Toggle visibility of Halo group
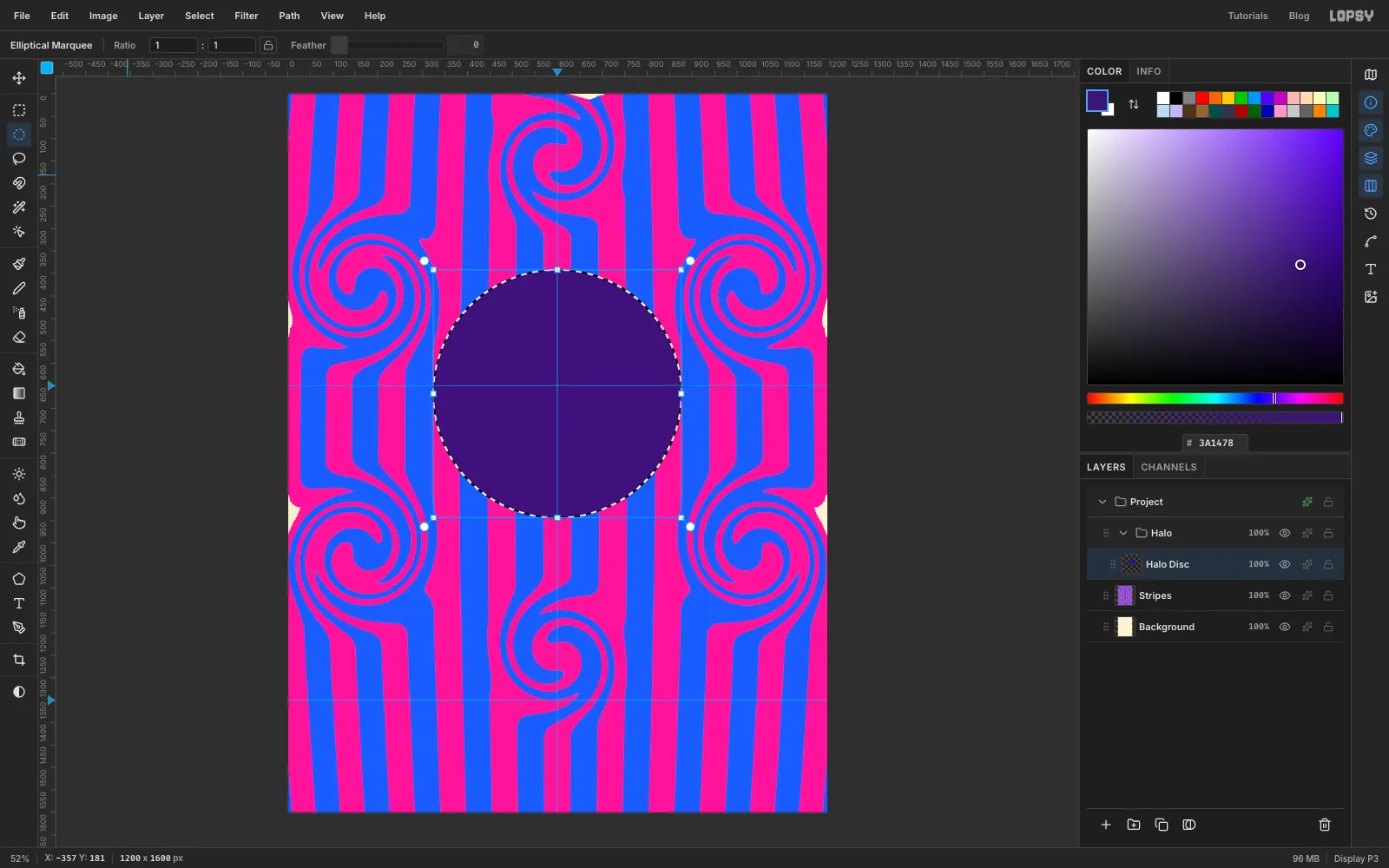The width and height of the screenshot is (1389, 868). [1285, 533]
